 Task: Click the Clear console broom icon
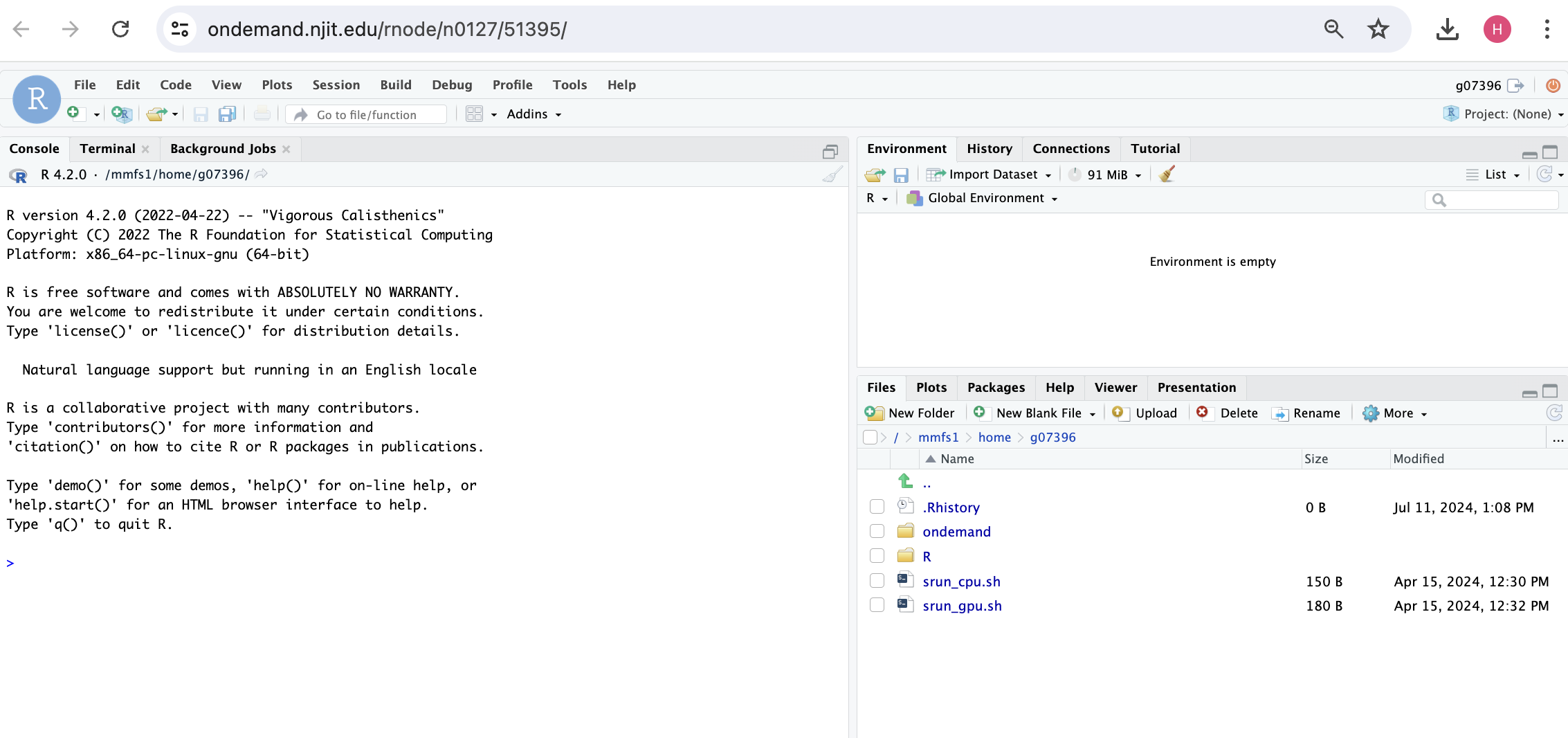pyautogui.click(x=833, y=174)
